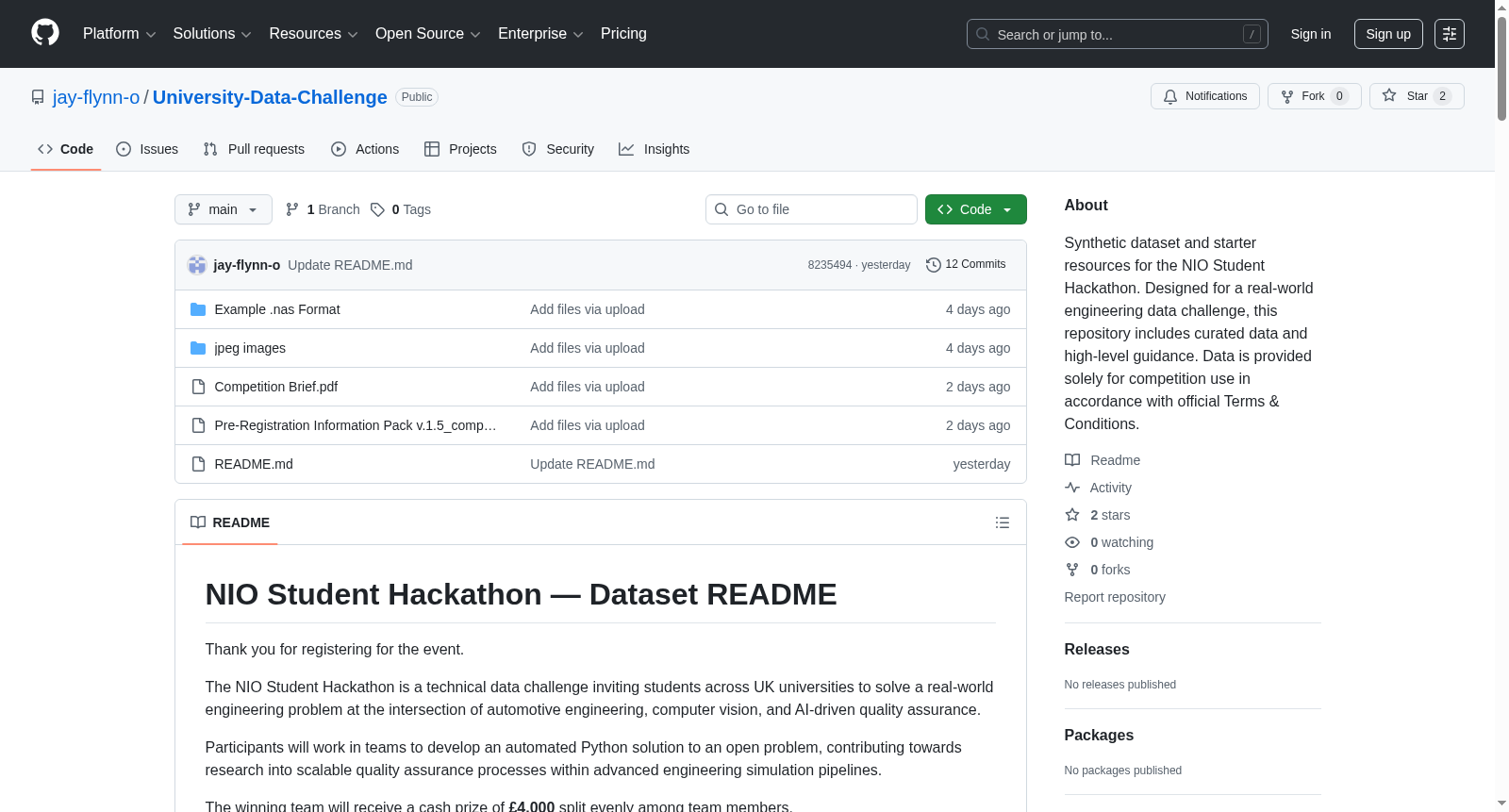Go to GitHub homepage via Octocat logo

pos(45,33)
